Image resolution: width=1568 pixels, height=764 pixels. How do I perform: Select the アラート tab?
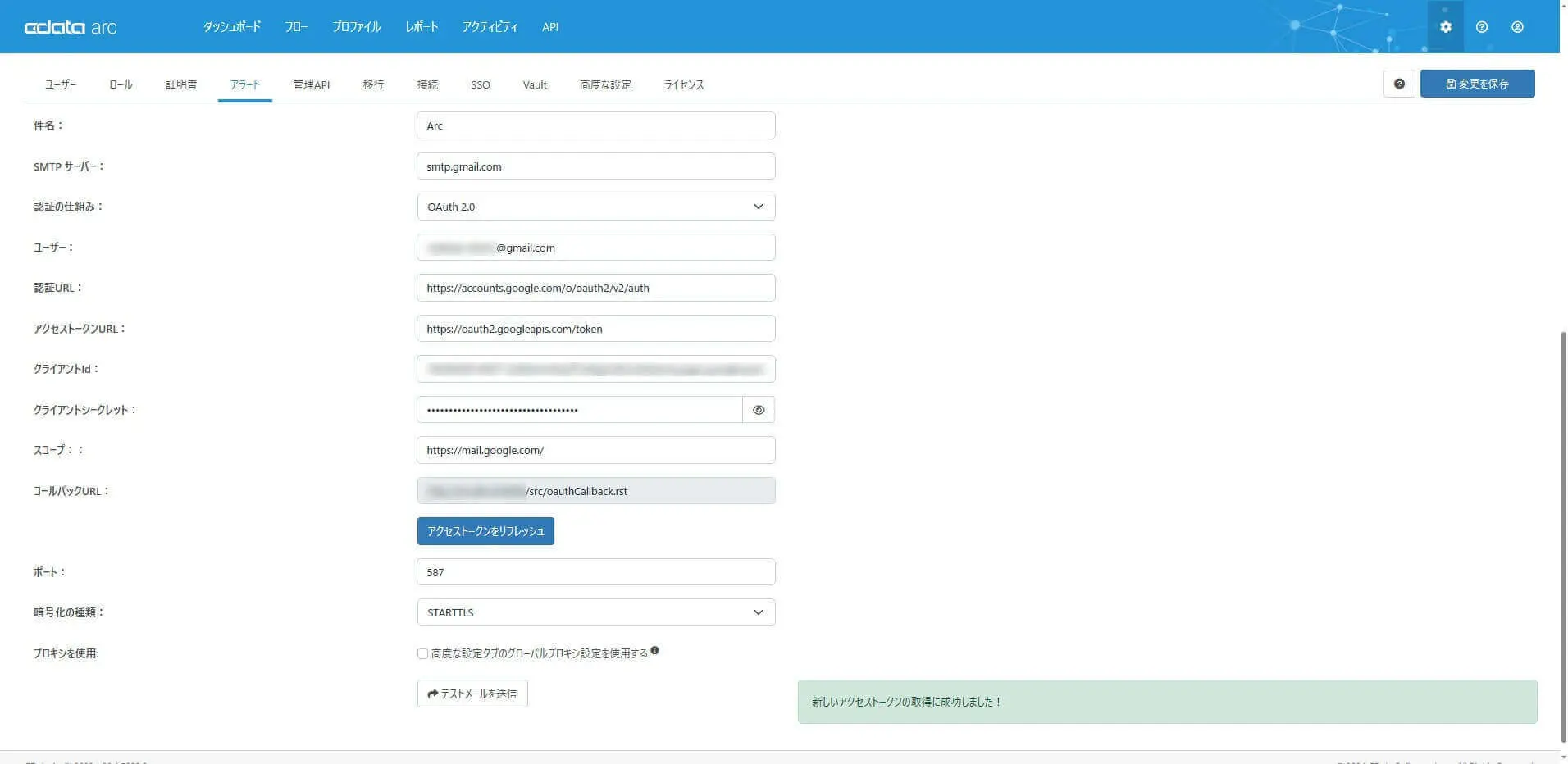pos(245,84)
